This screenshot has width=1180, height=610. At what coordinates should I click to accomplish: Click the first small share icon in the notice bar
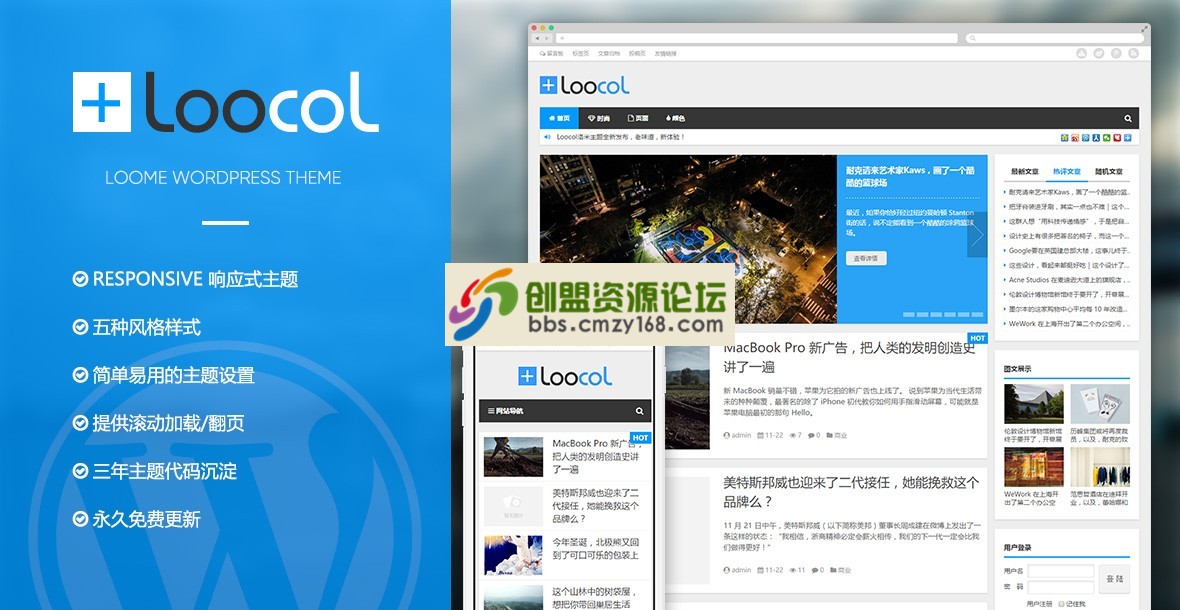(1064, 138)
